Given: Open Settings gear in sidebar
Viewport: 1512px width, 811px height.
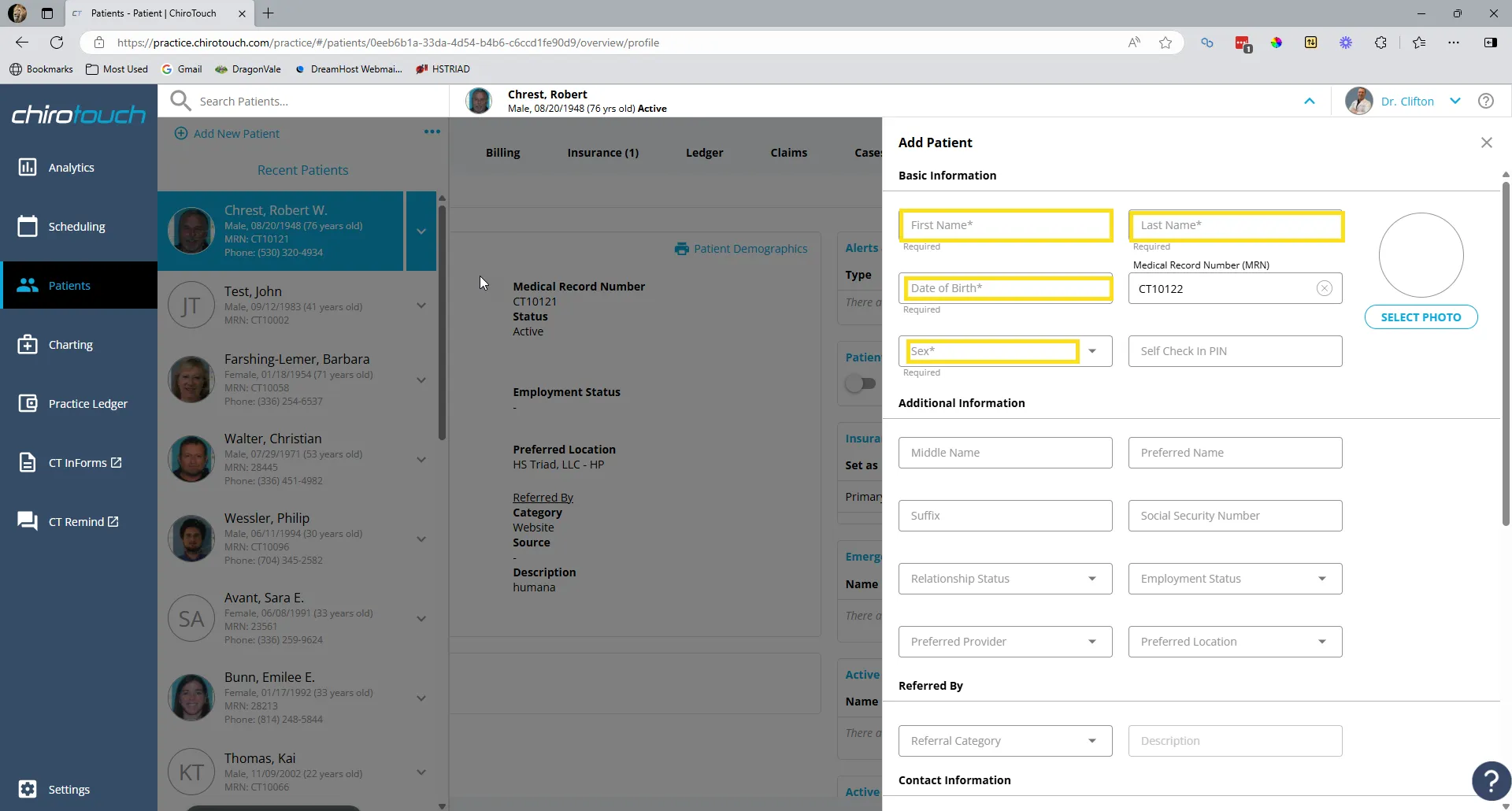Looking at the screenshot, I should (28, 789).
